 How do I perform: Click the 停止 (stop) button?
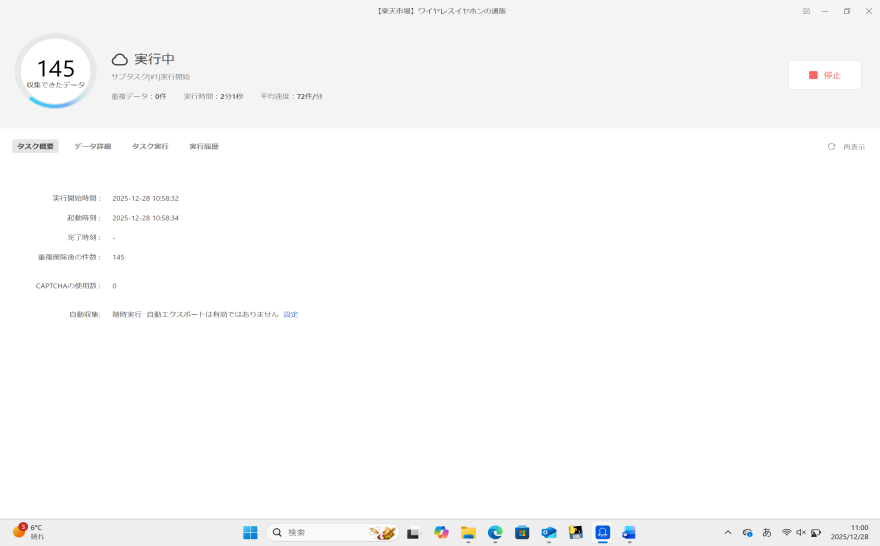[824, 75]
